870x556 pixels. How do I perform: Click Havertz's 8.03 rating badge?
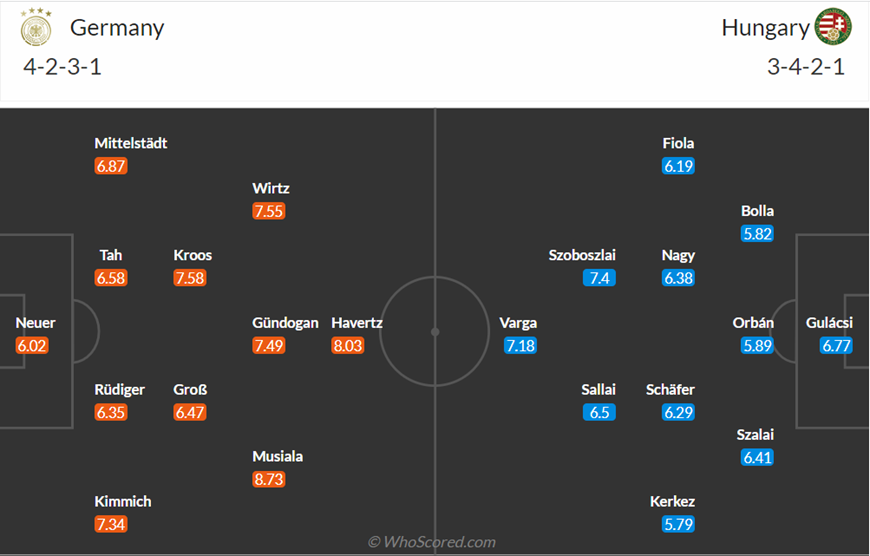(x=348, y=345)
